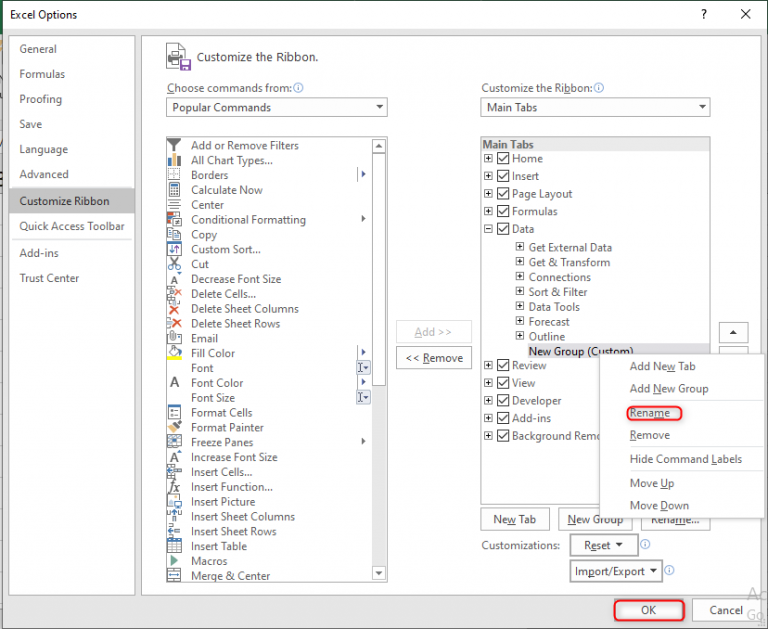Expand the Sort & Filter group
Image resolution: width=768 pixels, height=629 pixels.
tap(520, 291)
